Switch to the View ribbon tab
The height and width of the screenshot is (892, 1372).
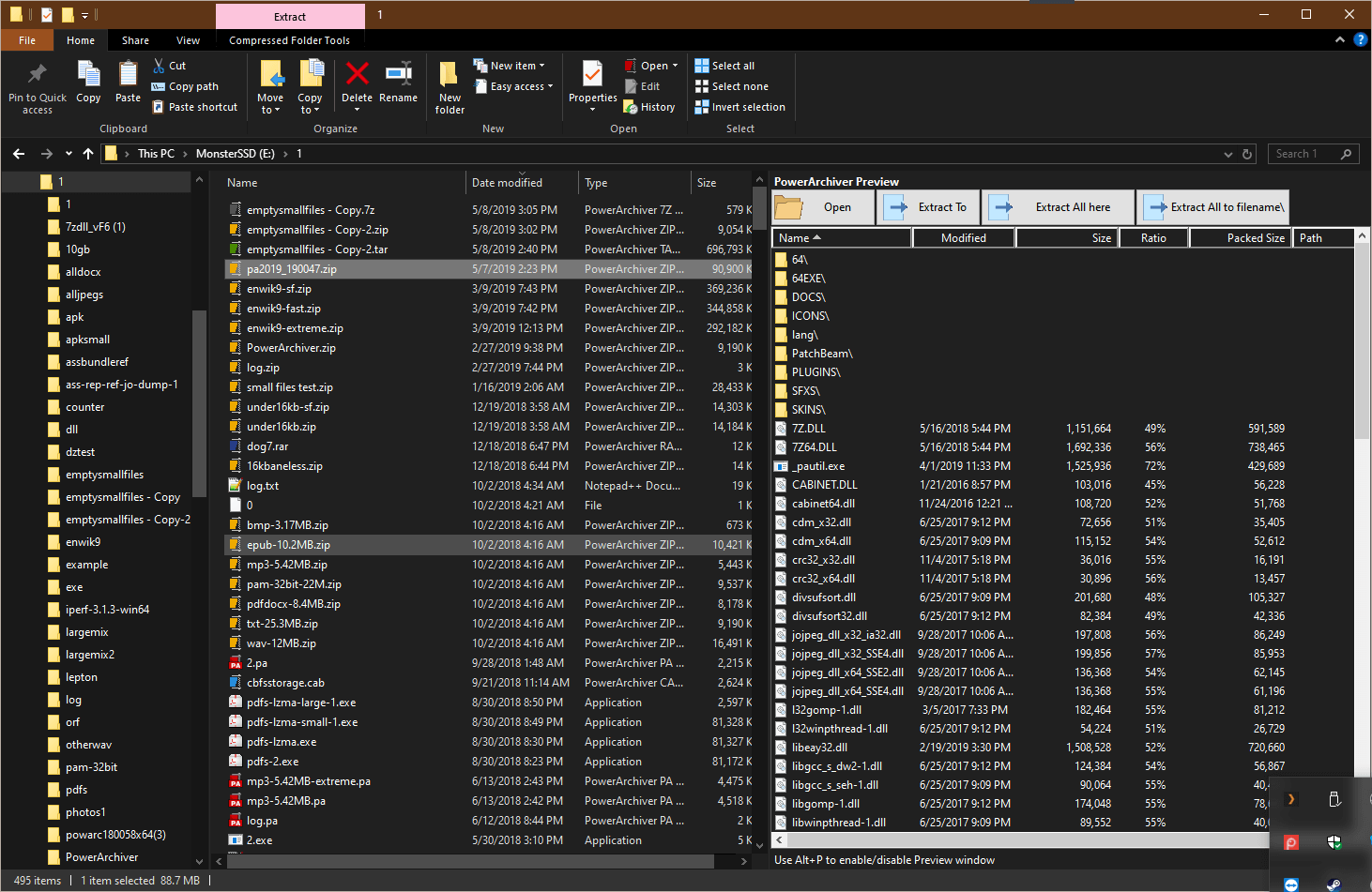[x=188, y=40]
